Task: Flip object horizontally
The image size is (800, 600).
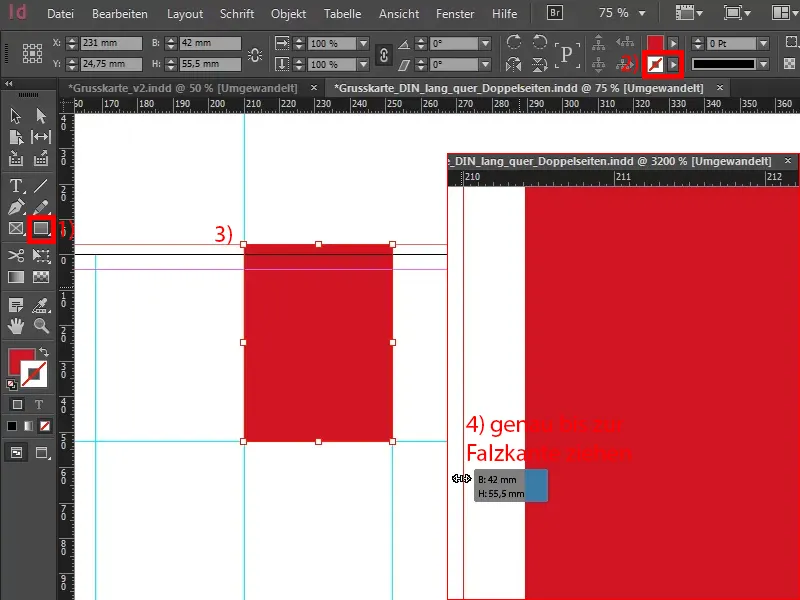Action: (x=514, y=64)
